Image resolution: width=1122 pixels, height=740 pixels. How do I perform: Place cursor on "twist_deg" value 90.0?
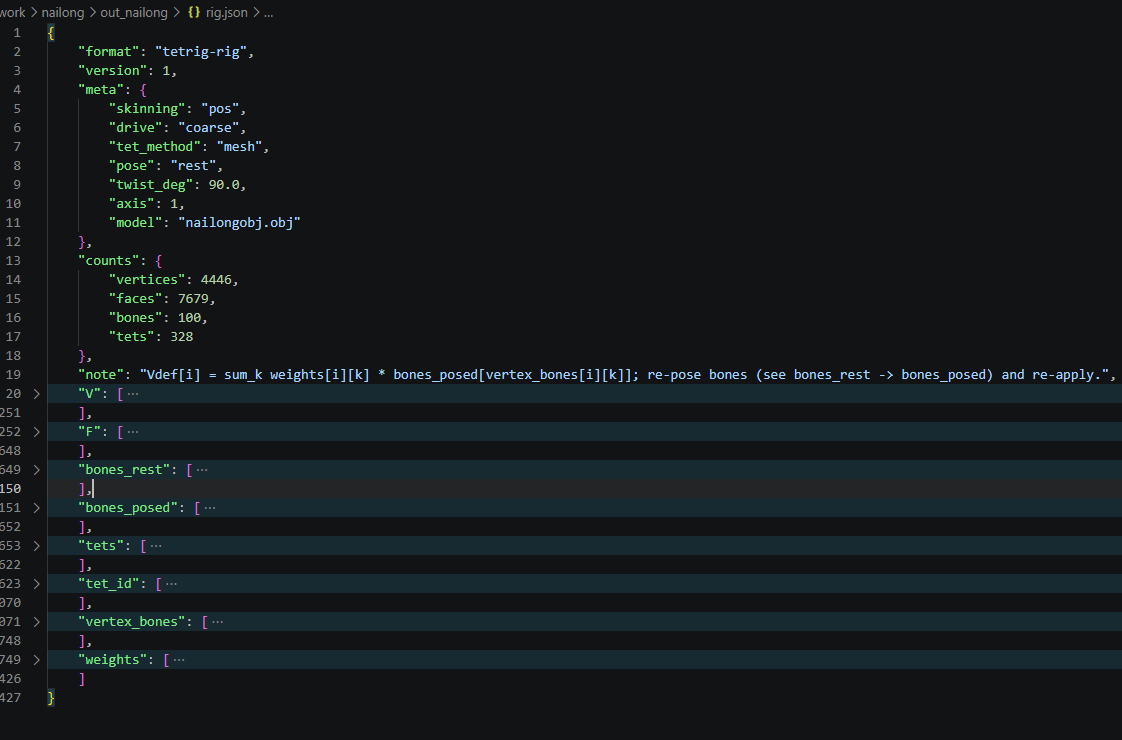tap(224, 185)
